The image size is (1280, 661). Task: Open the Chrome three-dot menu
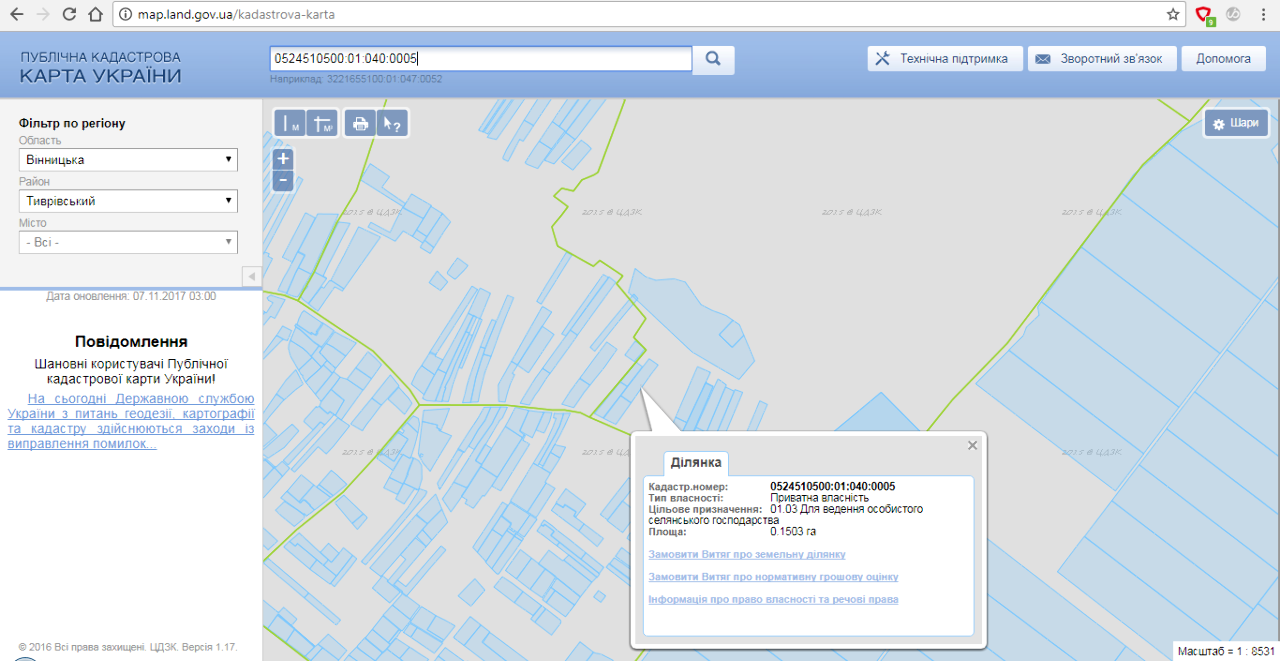(1263, 15)
